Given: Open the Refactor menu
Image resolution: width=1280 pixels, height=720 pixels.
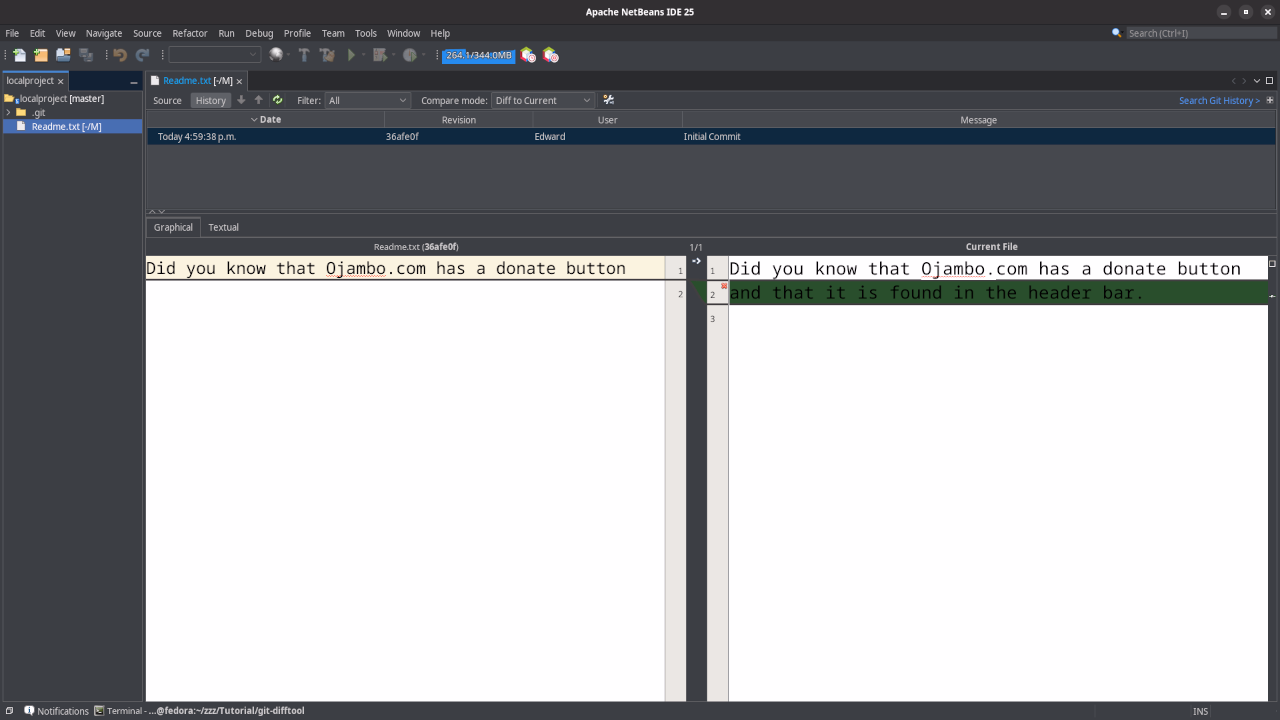Looking at the screenshot, I should [189, 33].
